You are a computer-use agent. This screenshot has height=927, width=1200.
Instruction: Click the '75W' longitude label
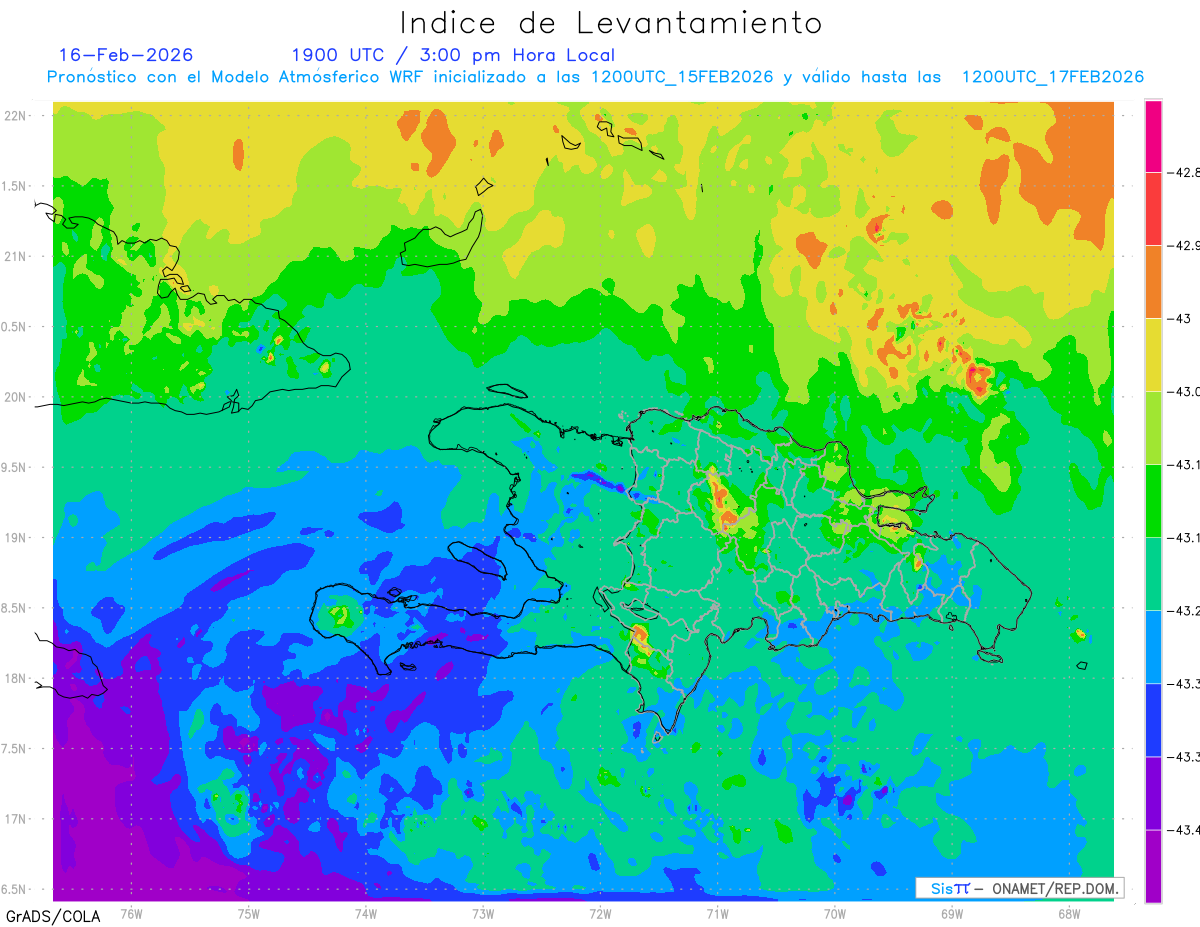coord(248,914)
